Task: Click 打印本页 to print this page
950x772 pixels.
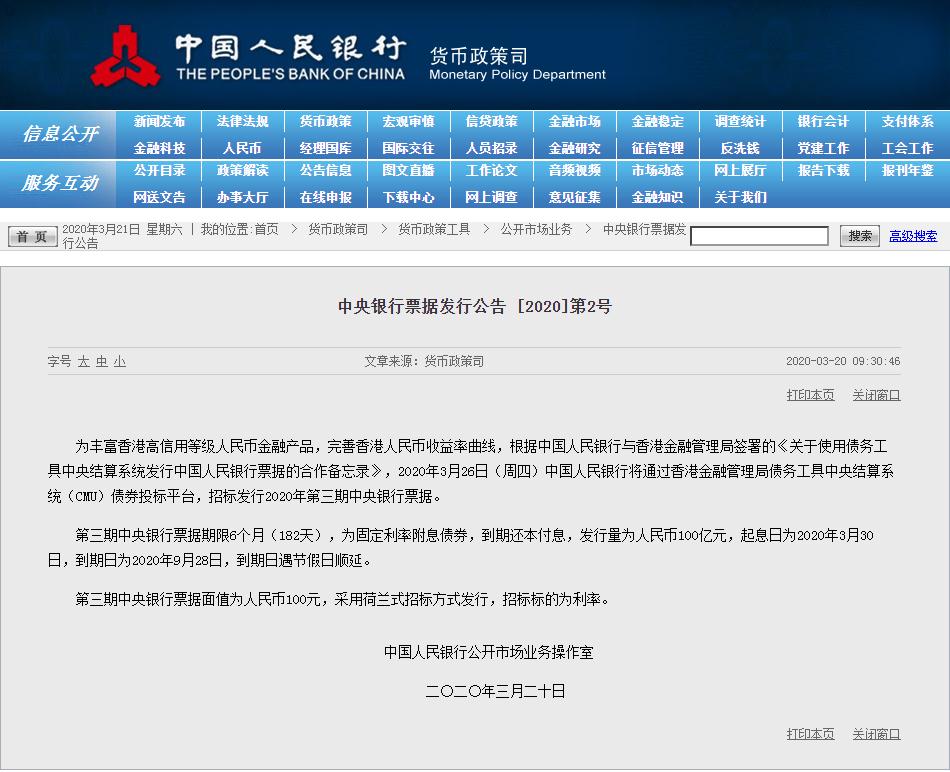Action: coord(810,394)
